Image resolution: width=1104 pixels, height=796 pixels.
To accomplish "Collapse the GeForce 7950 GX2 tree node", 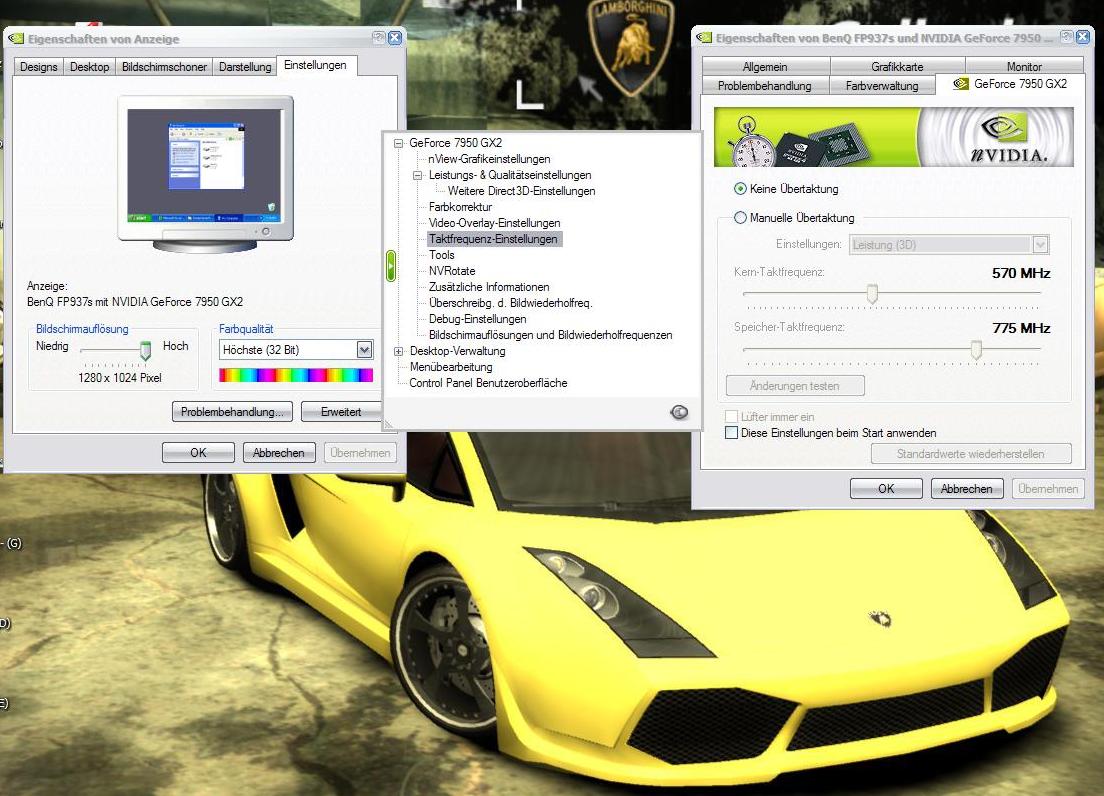I will click(399, 143).
